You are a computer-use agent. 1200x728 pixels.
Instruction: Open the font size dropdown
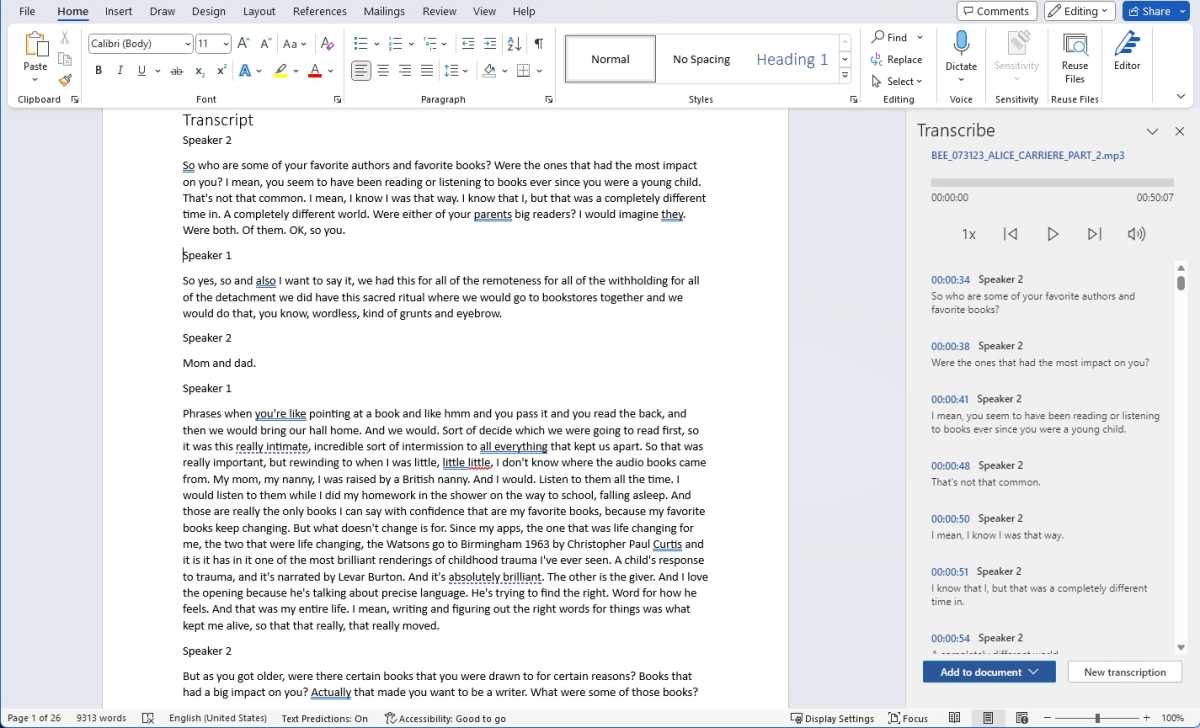[226, 43]
